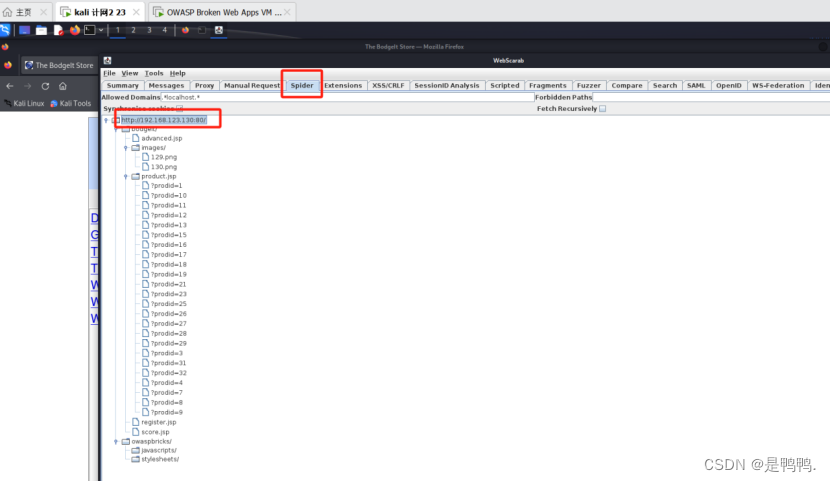
Task: Launch Firefox from the panel launcher
Action: tap(75, 30)
